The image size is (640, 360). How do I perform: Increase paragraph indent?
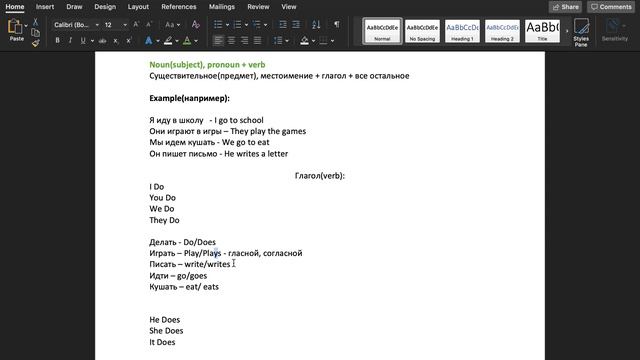click(296, 25)
